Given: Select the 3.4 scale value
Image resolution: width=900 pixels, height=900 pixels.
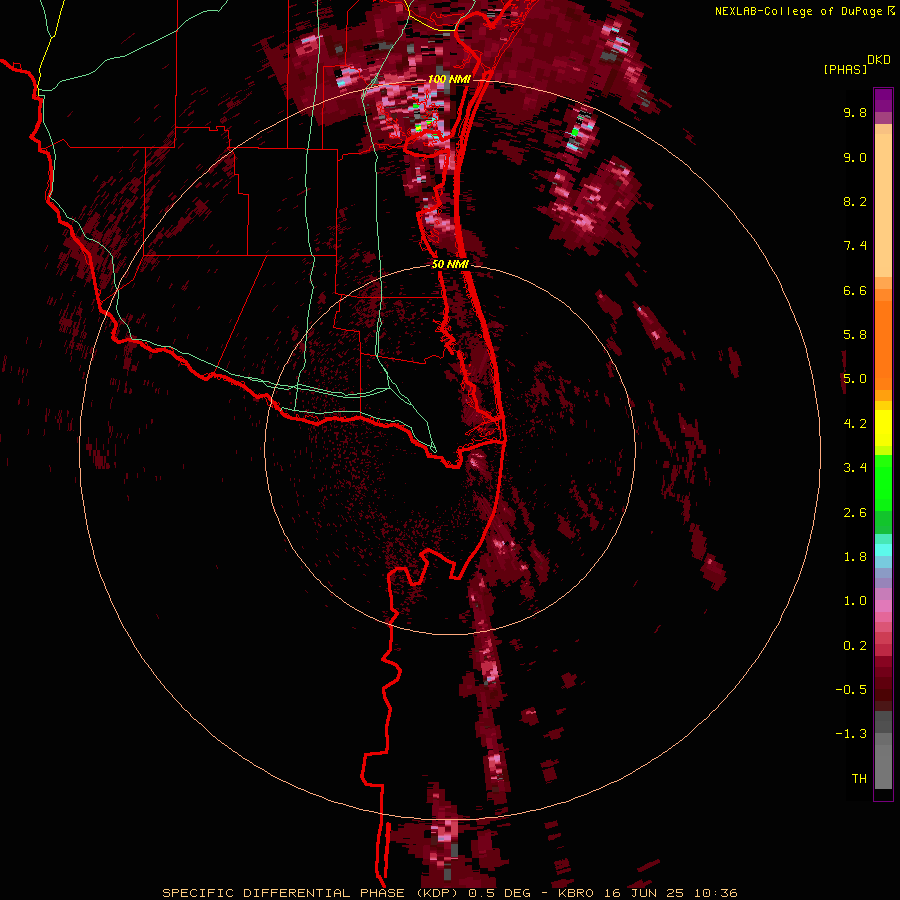Looking at the screenshot, I should 855,468.
